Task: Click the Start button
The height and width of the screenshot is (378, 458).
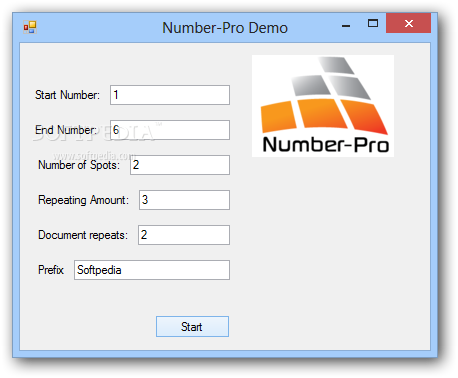Action: point(192,326)
